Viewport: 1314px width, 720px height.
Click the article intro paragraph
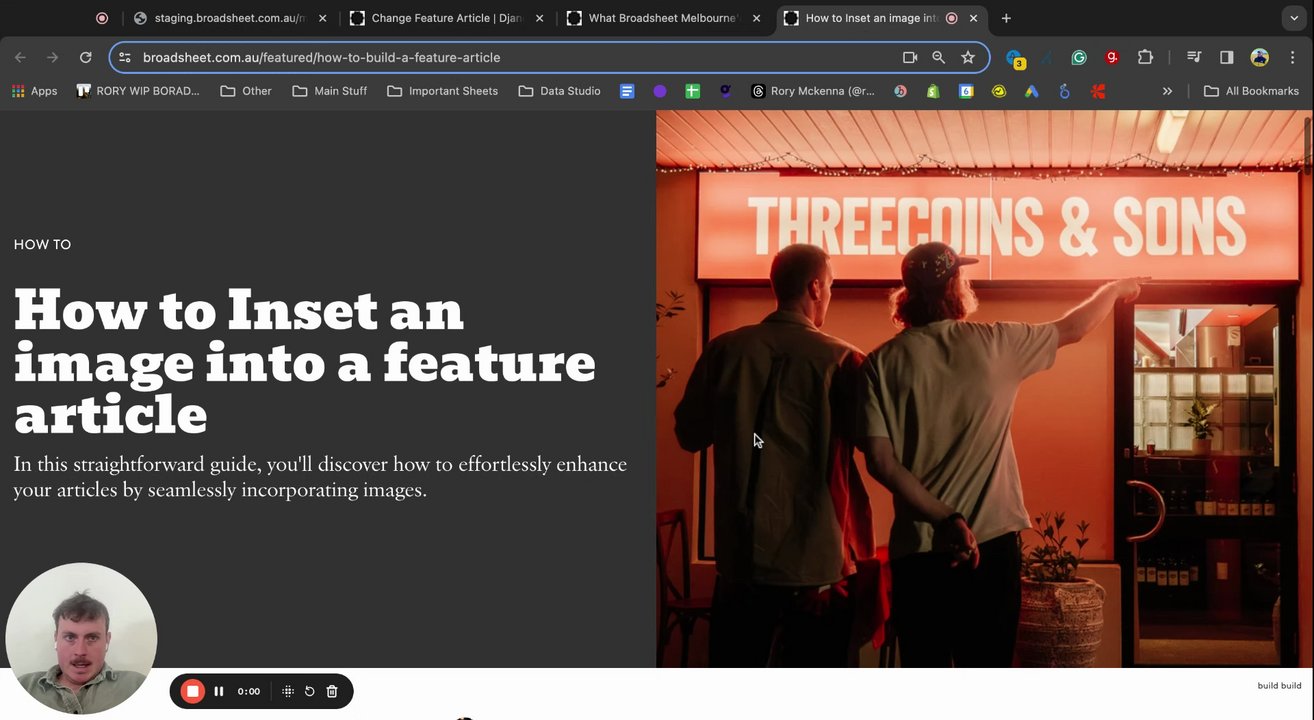320,477
